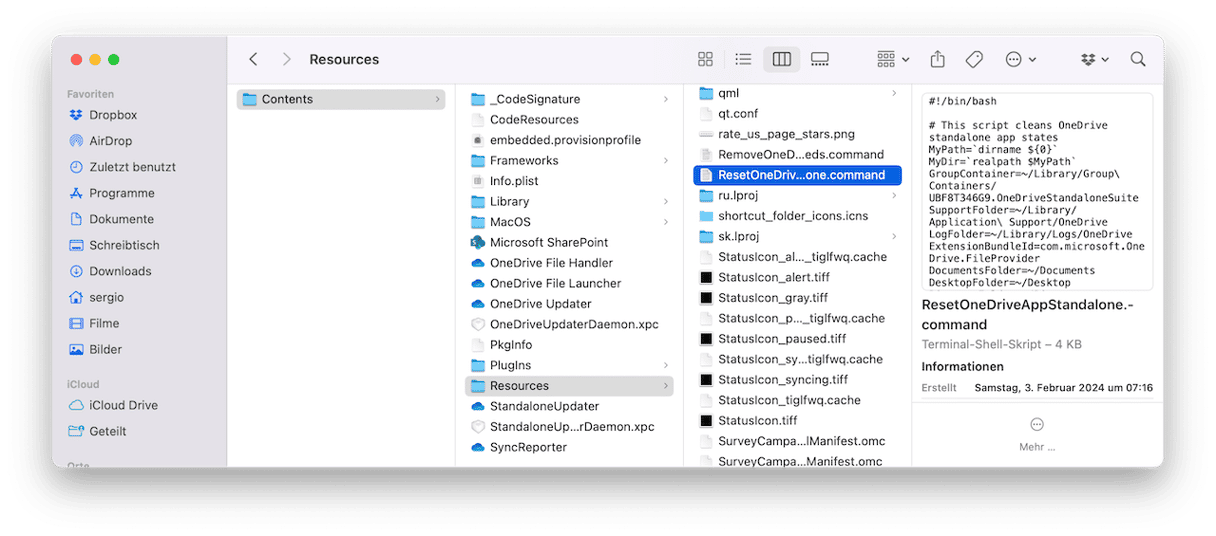
Task: Select ResetOneDriv...one.command file
Action: (x=797, y=175)
